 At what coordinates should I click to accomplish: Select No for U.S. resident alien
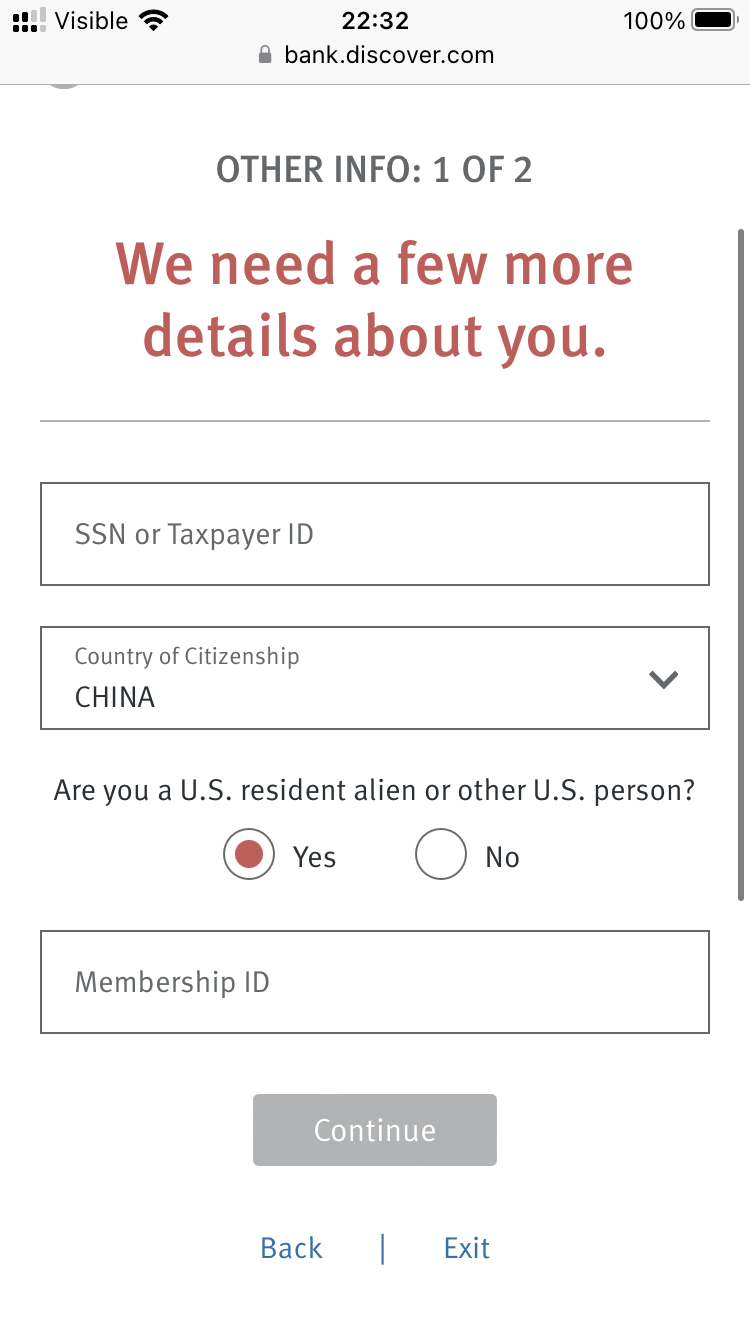coord(440,855)
